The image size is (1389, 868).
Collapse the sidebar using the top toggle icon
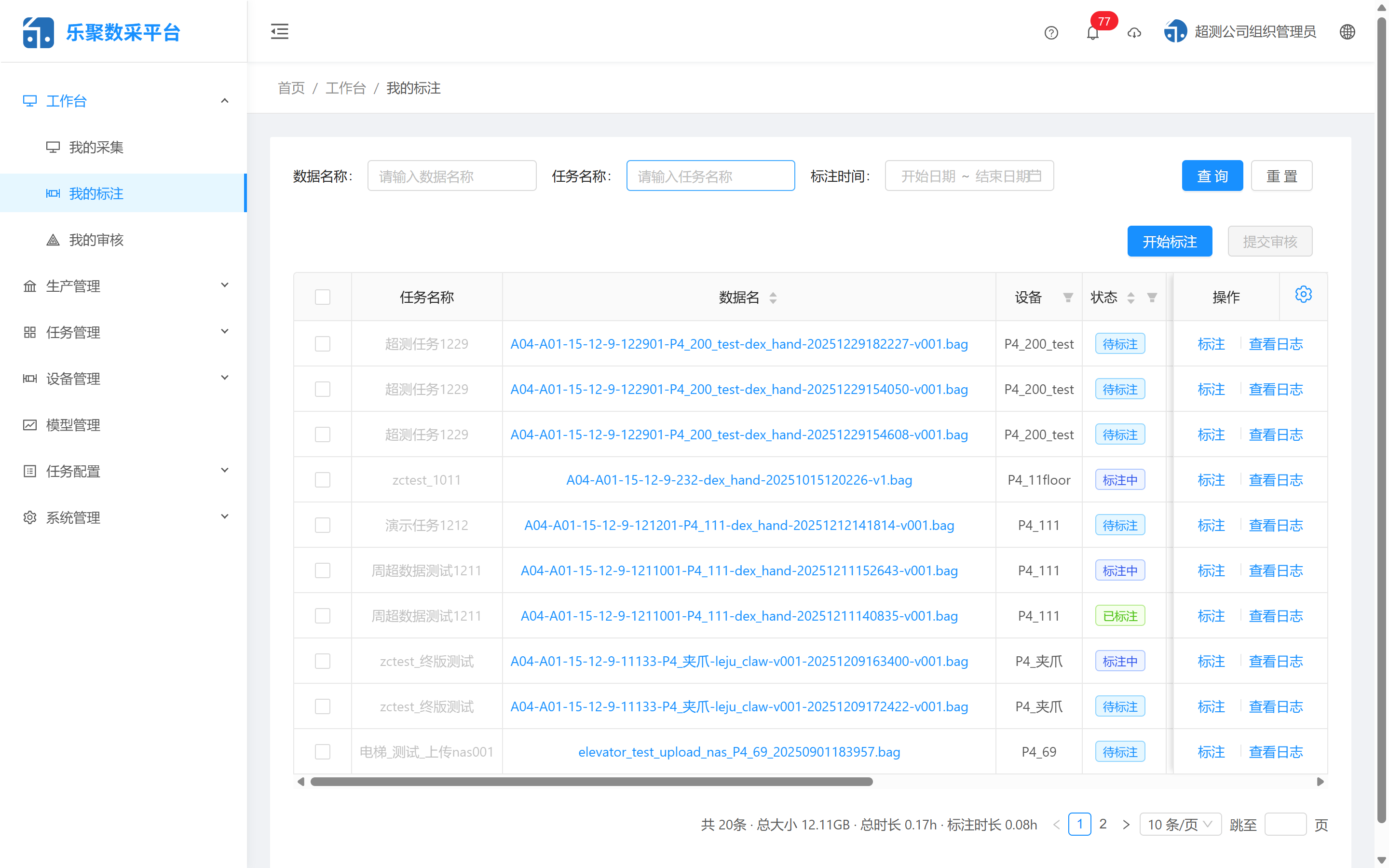click(280, 31)
